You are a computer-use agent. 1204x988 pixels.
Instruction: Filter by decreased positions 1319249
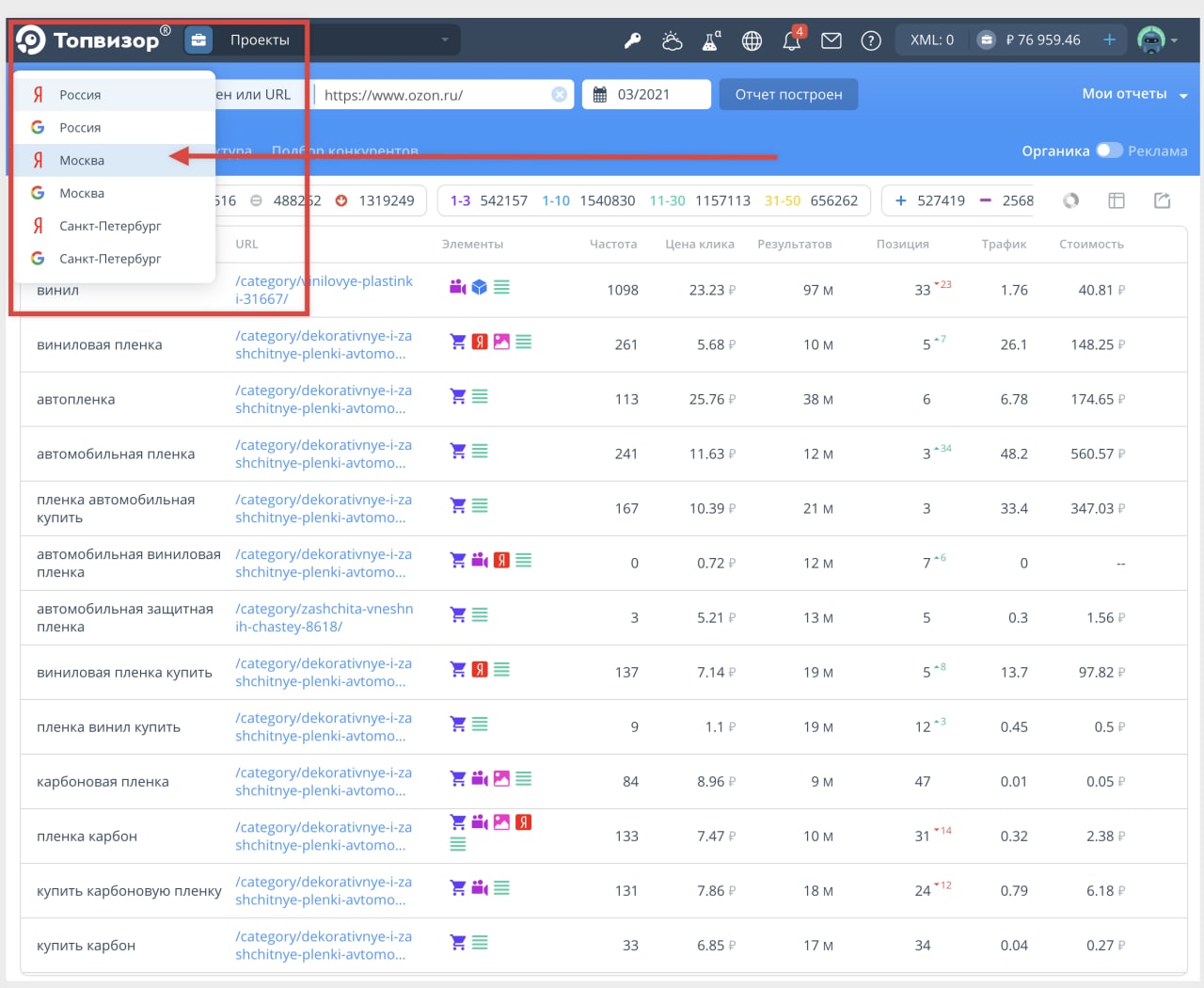(374, 200)
